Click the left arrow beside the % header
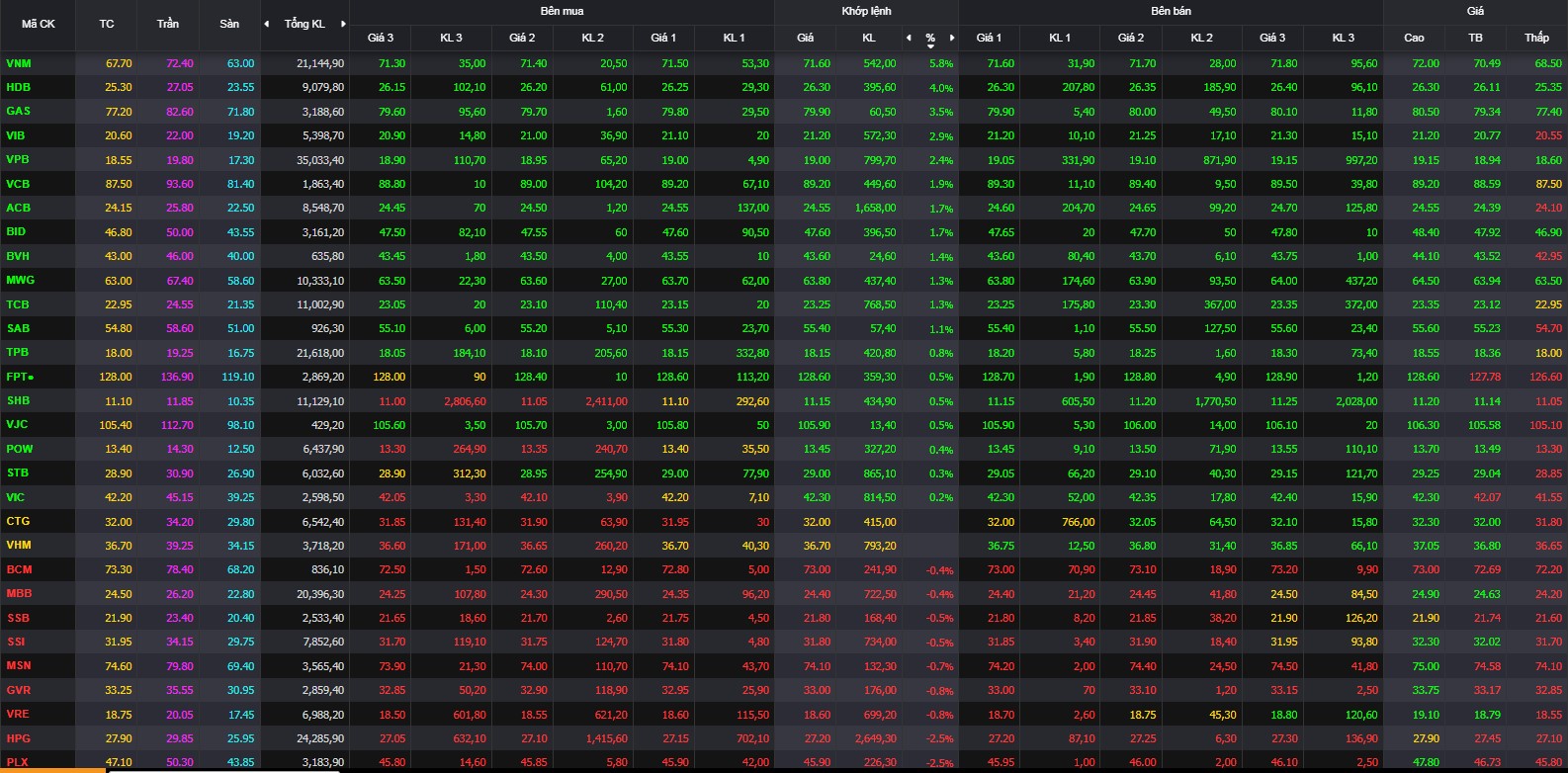1568x773 pixels. coord(909,38)
